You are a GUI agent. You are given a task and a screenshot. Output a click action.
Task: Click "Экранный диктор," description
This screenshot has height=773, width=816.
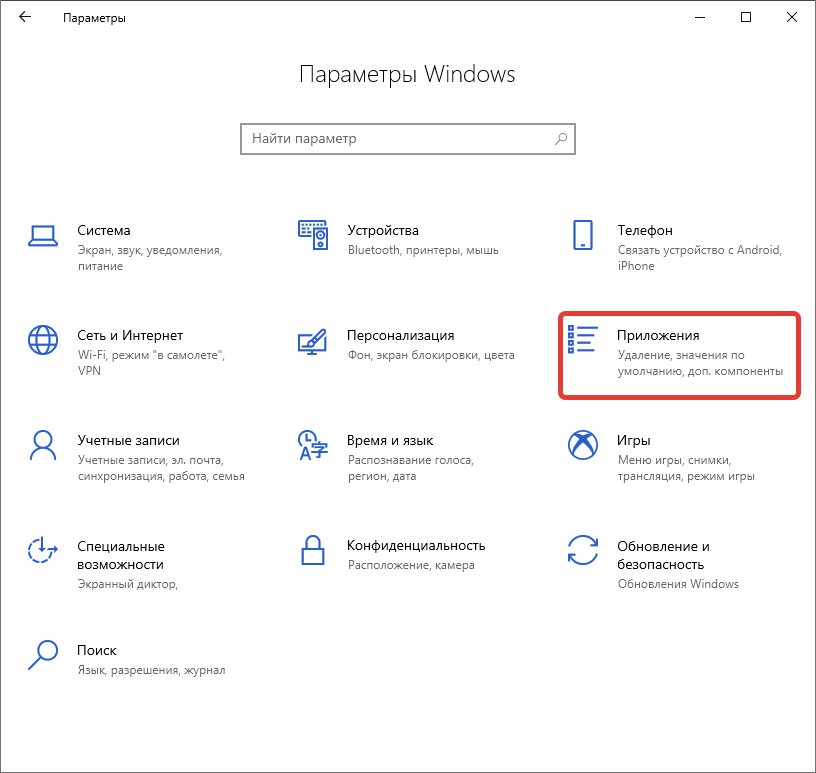tap(128, 585)
